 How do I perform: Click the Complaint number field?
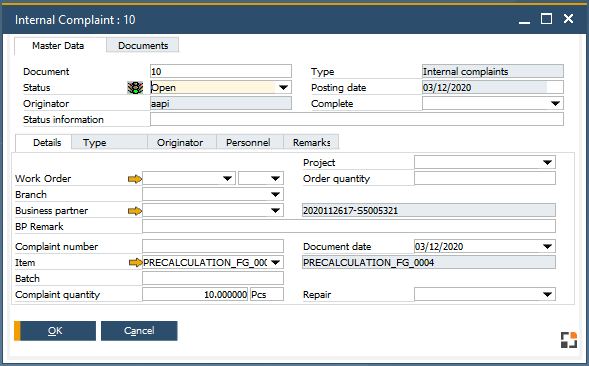(213, 247)
